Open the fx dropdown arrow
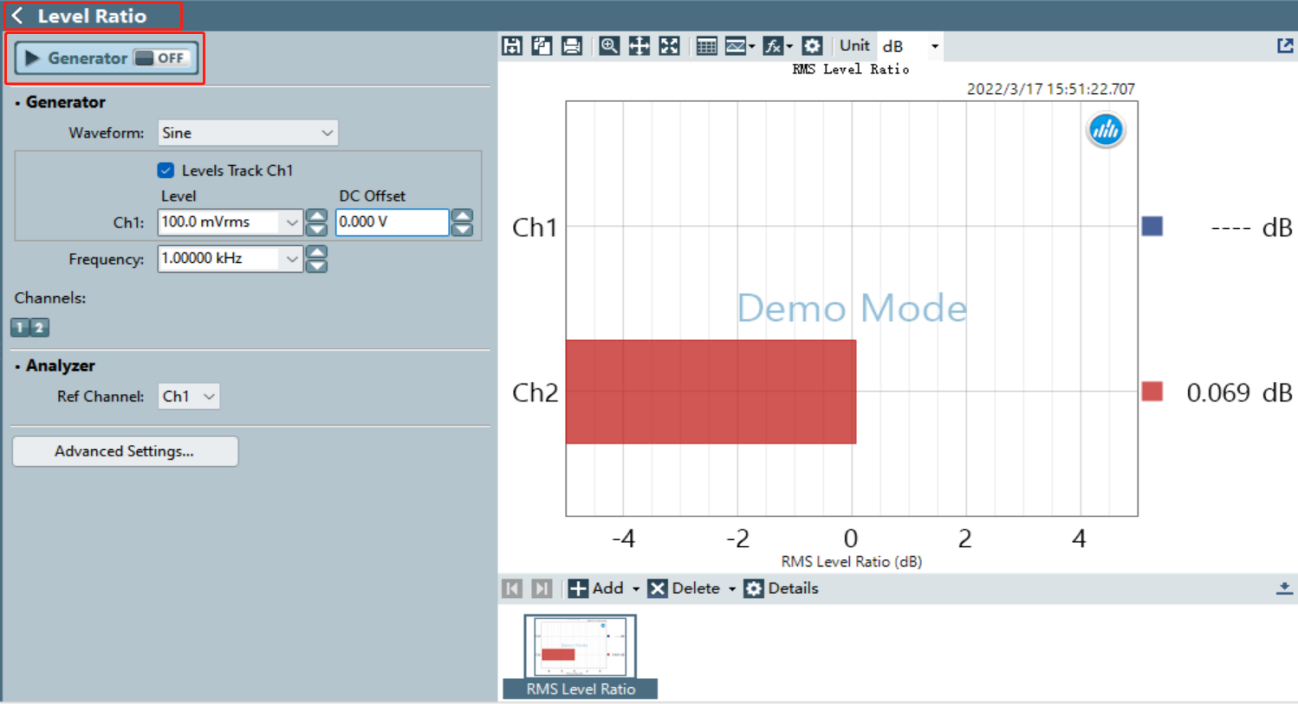1298x704 pixels. pyautogui.click(x=790, y=47)
